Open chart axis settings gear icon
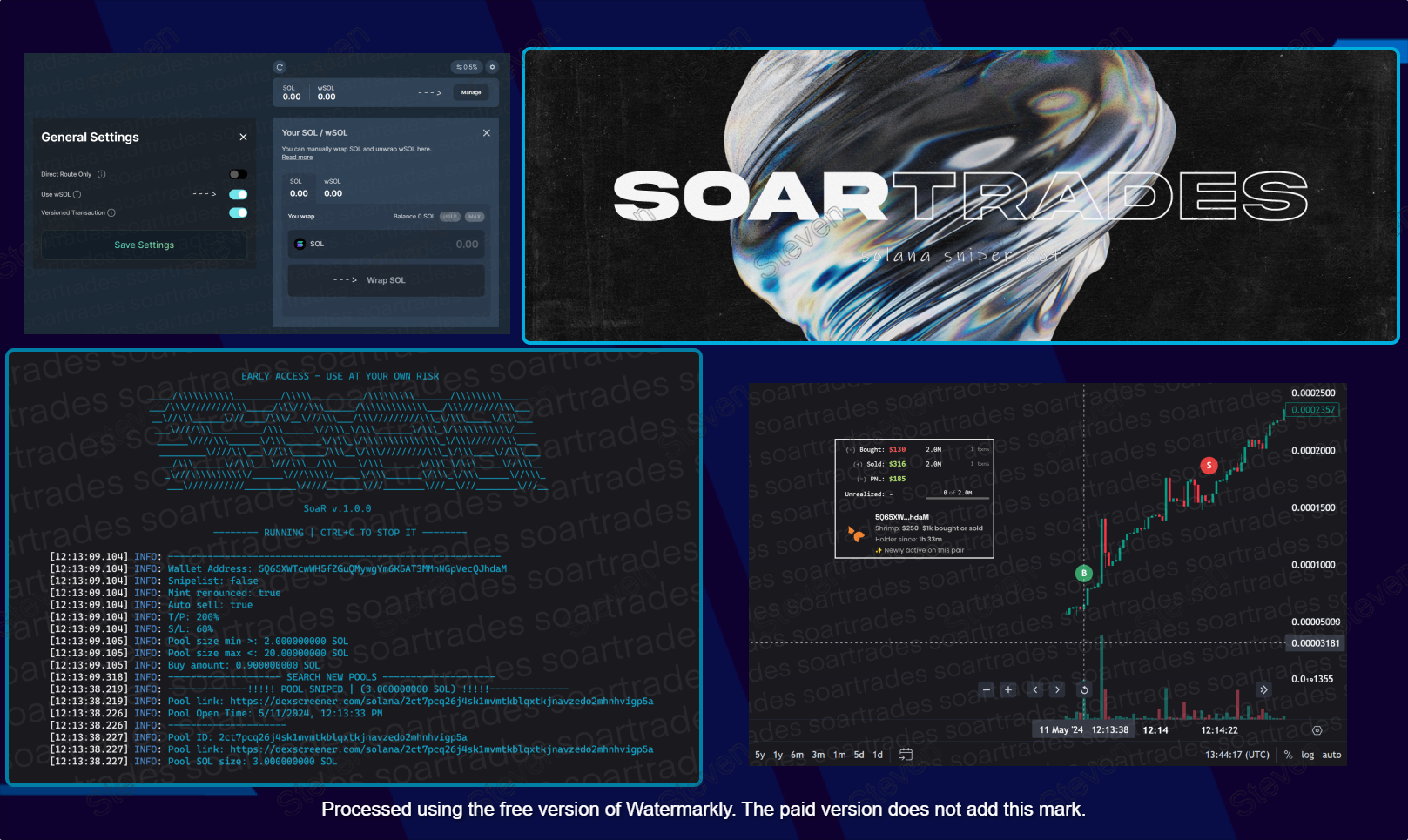Viewport: 1408px width, 840px height. click(x=1317, y=730)
